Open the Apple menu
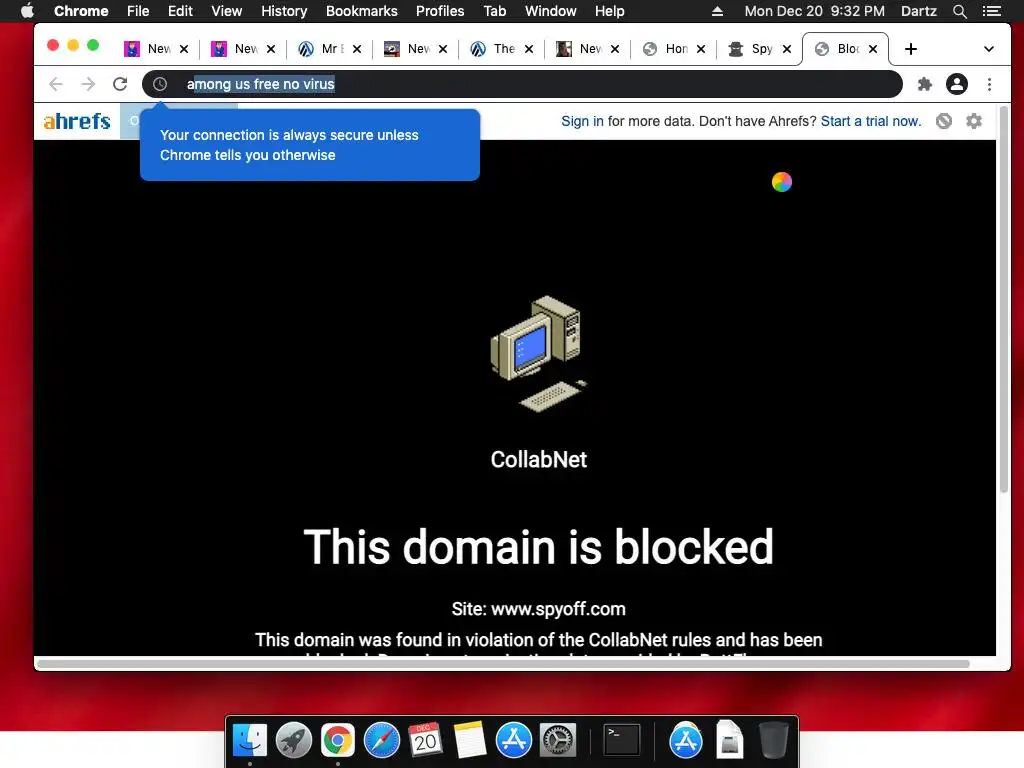The height and width of the screenshot is (768, 1024). pos(27,11)
